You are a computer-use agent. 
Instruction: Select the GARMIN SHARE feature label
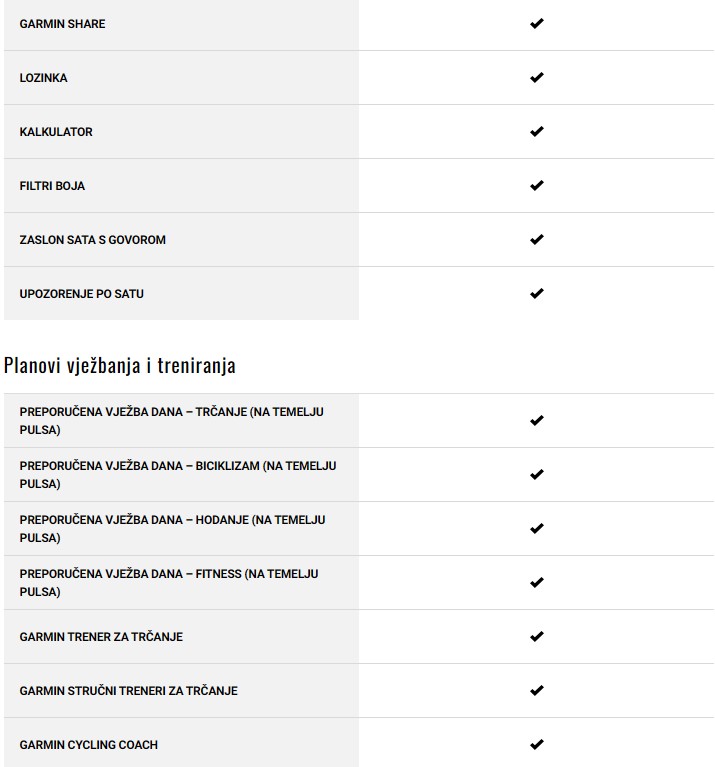(62, 24)
